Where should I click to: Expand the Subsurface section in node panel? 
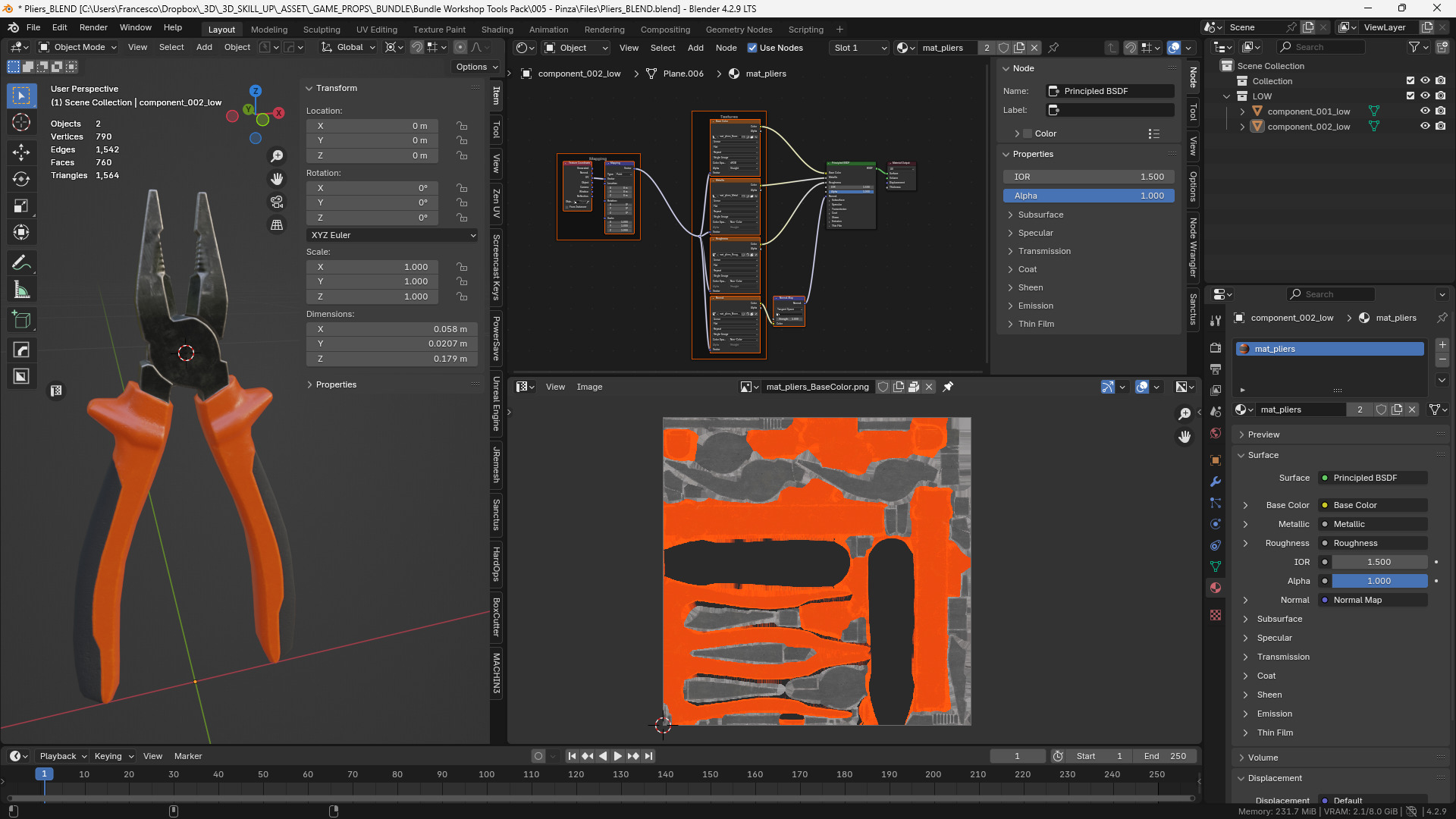(1040, 215)
